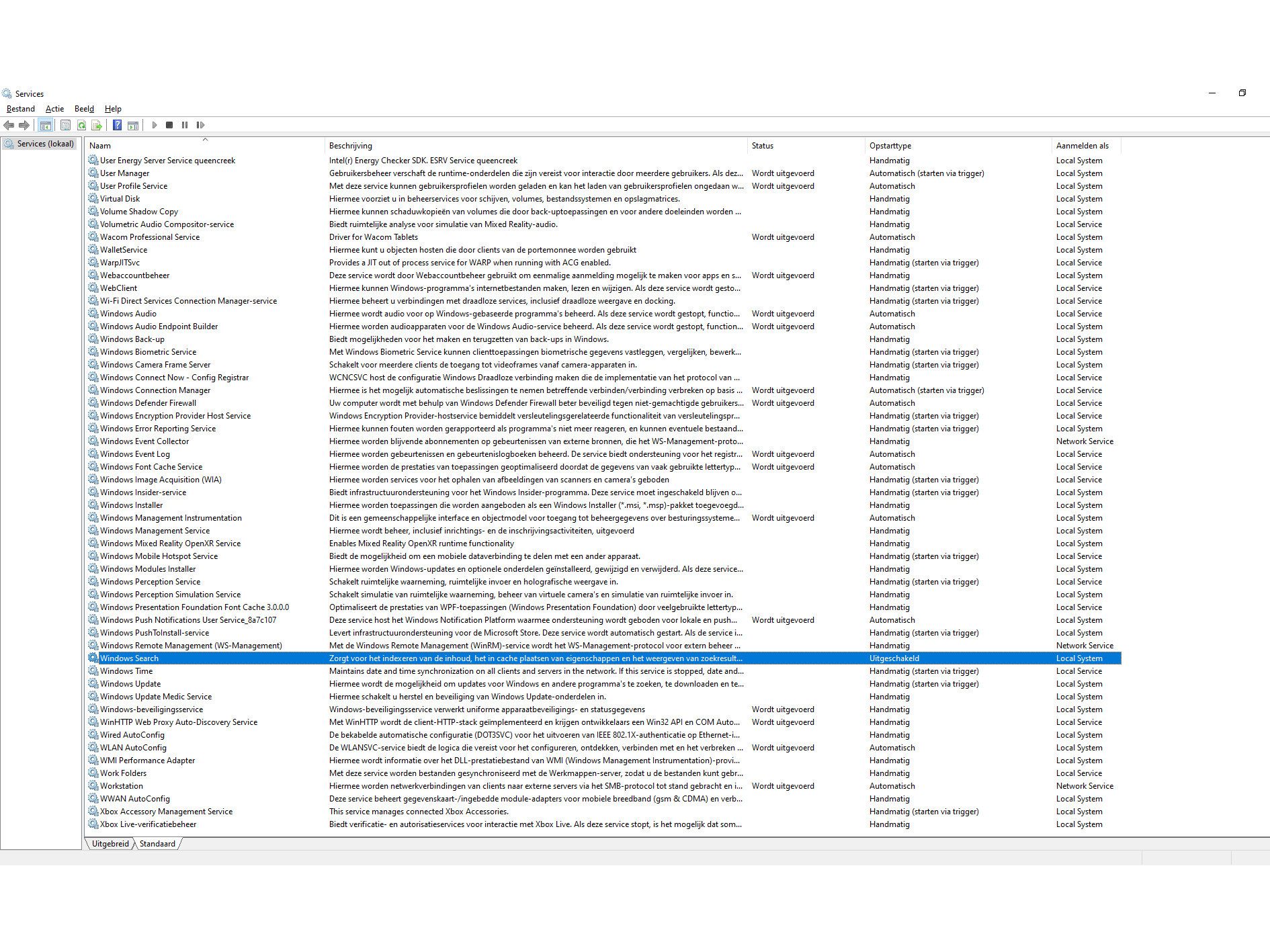Sort by the Opstarttype column header

pyautogui.click(x=958, y=146)
